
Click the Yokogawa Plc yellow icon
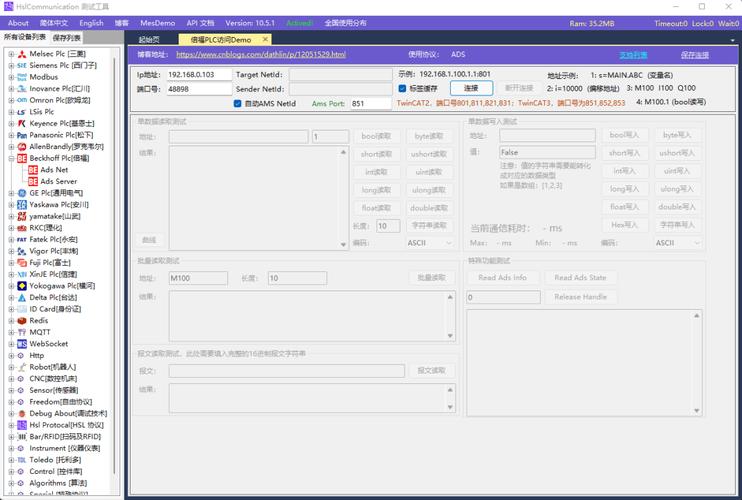point(22,286)
